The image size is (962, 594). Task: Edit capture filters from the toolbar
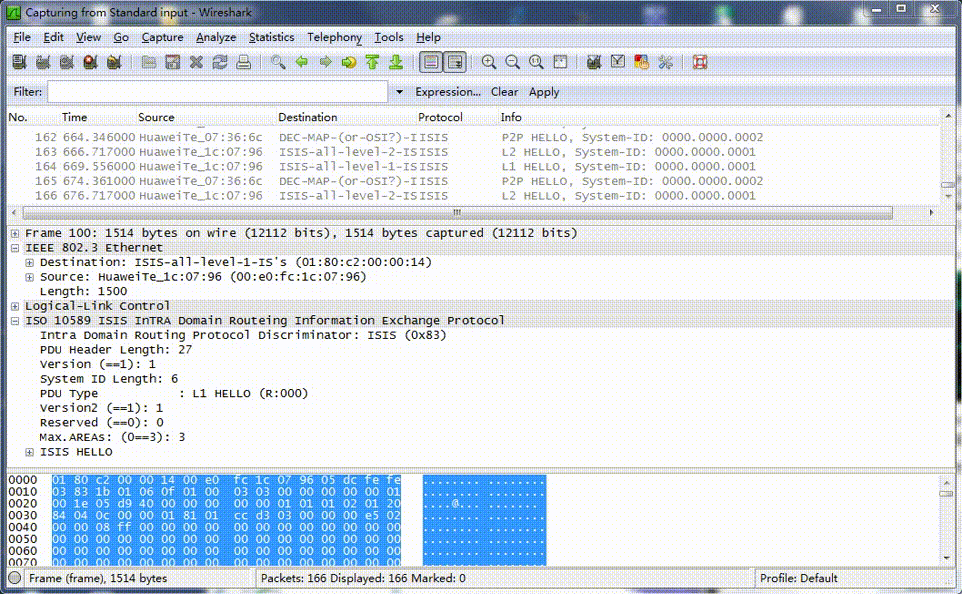pos(594,62)
